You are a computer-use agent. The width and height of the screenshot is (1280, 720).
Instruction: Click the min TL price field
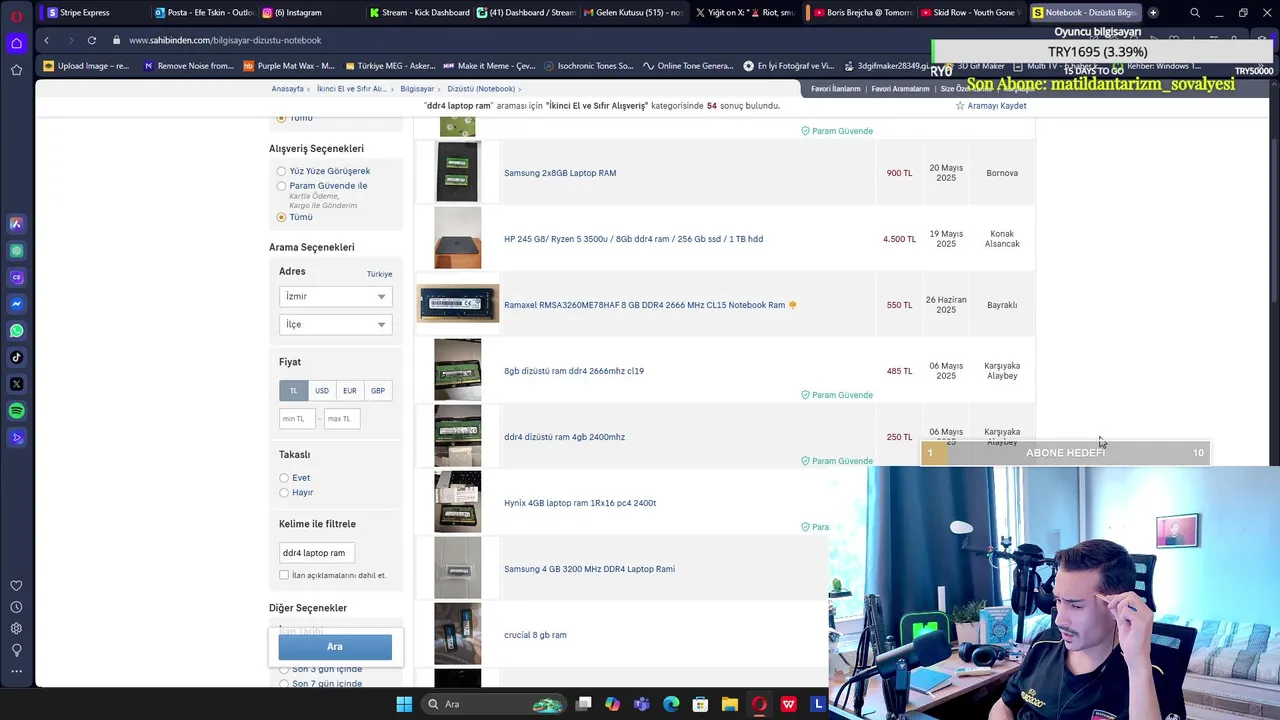click(x=297, y=419)
